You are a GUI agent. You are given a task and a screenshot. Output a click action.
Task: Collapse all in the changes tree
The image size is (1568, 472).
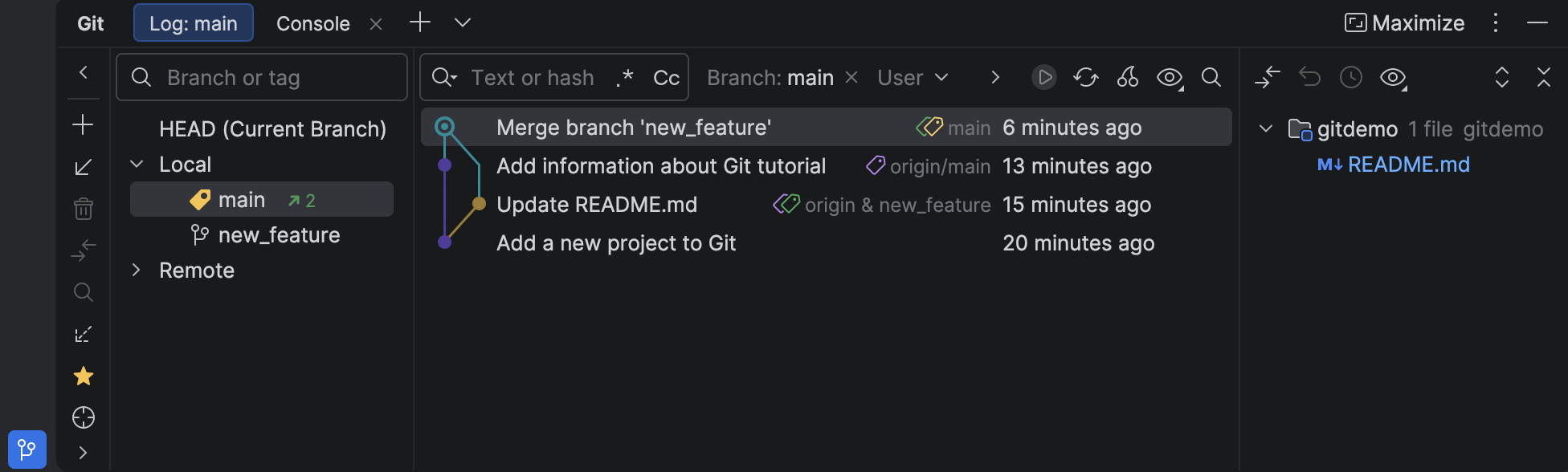click(x=1544, y=77)
